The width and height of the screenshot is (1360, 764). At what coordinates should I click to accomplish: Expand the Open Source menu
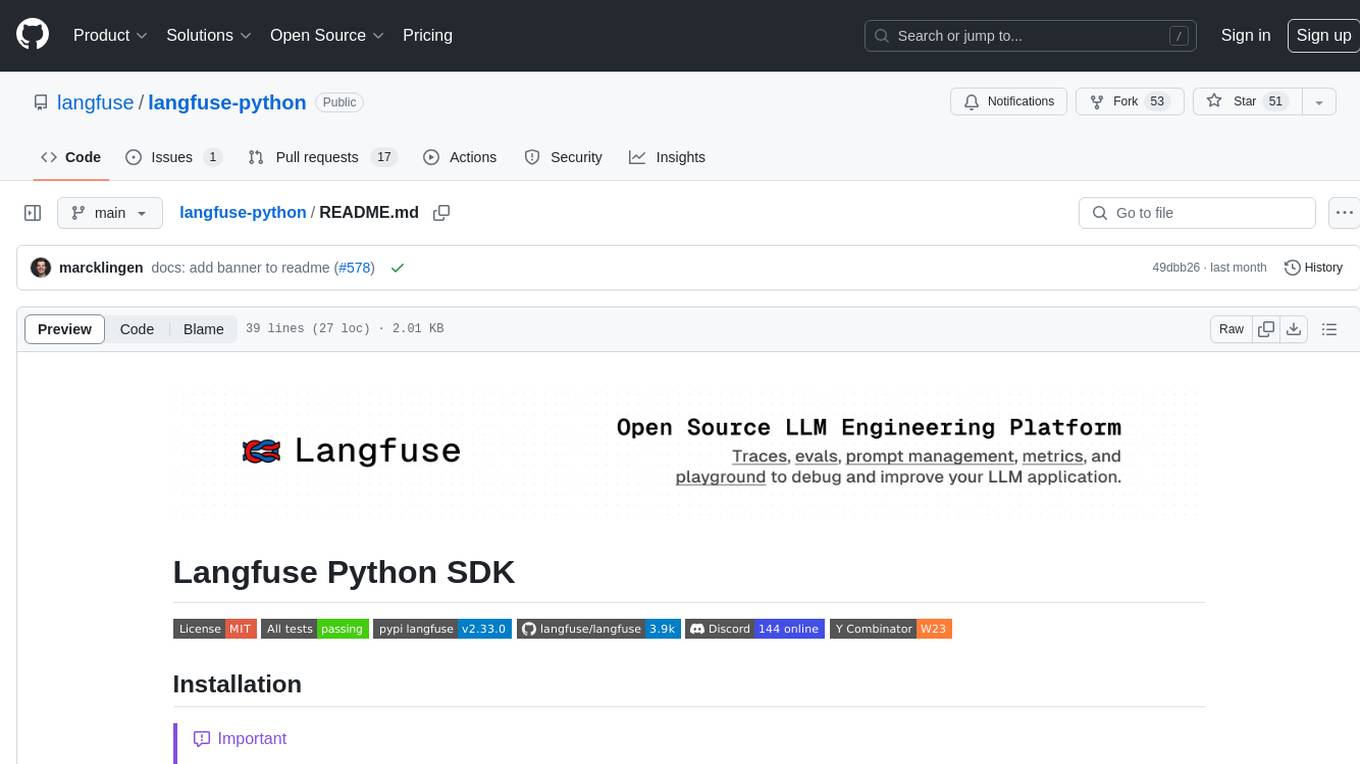point(327,35)
